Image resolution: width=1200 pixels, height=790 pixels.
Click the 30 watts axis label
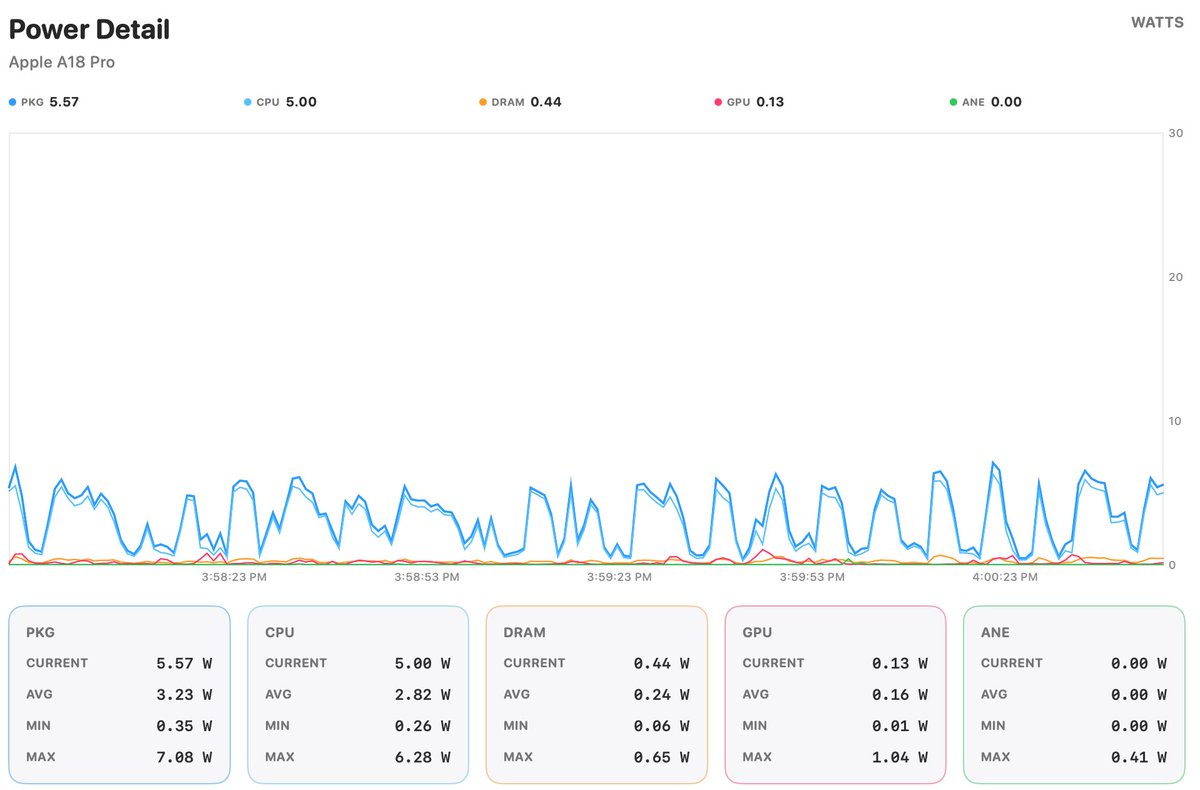coord(1175,133)
